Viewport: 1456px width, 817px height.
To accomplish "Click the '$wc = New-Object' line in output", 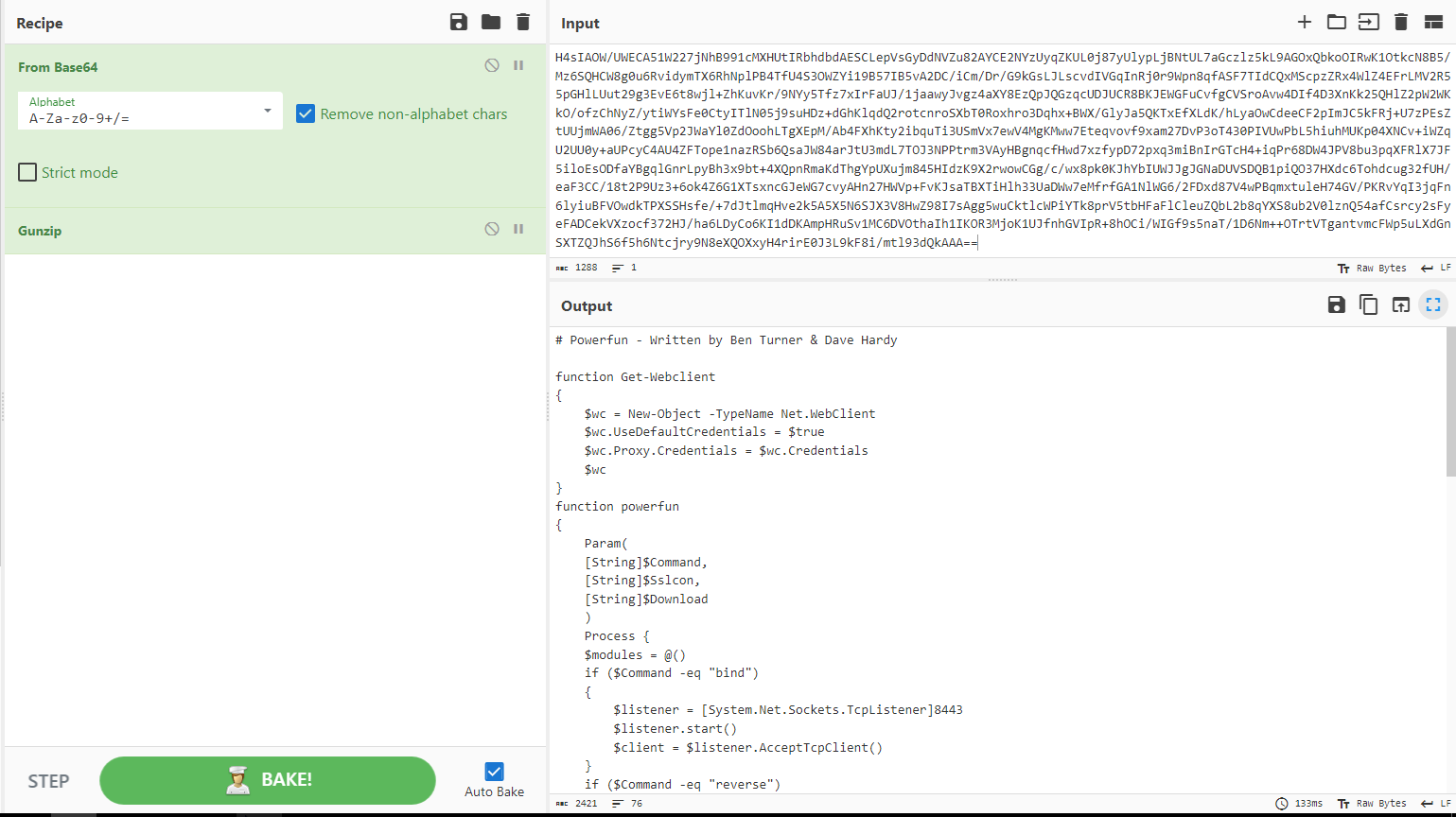I will pyautogui.click(x=730, y=414).
